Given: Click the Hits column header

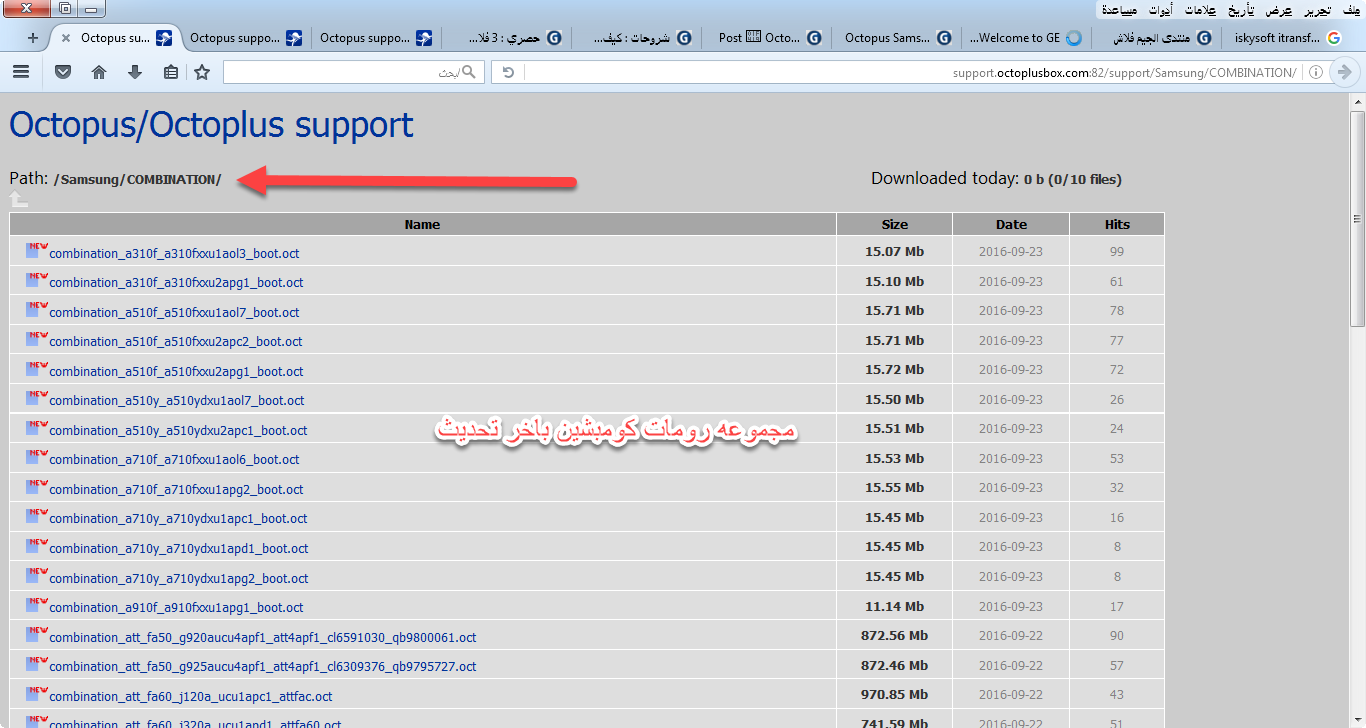Looking at the screenshot, I should (1117, 224).
